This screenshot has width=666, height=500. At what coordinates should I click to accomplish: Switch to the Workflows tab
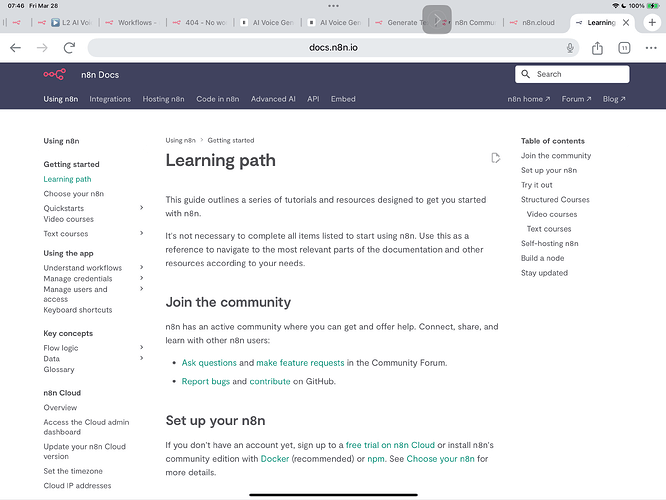pyautogui.click(x=132, y=23)
